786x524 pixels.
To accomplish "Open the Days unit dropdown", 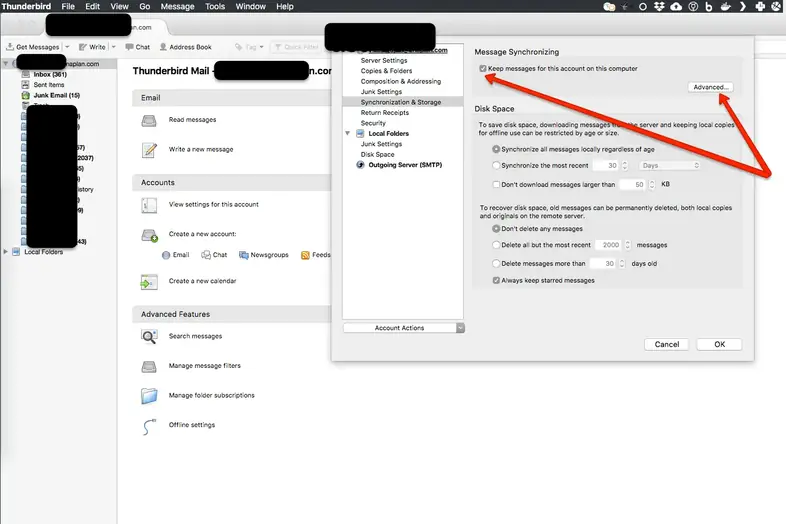I will pos(669,165).
